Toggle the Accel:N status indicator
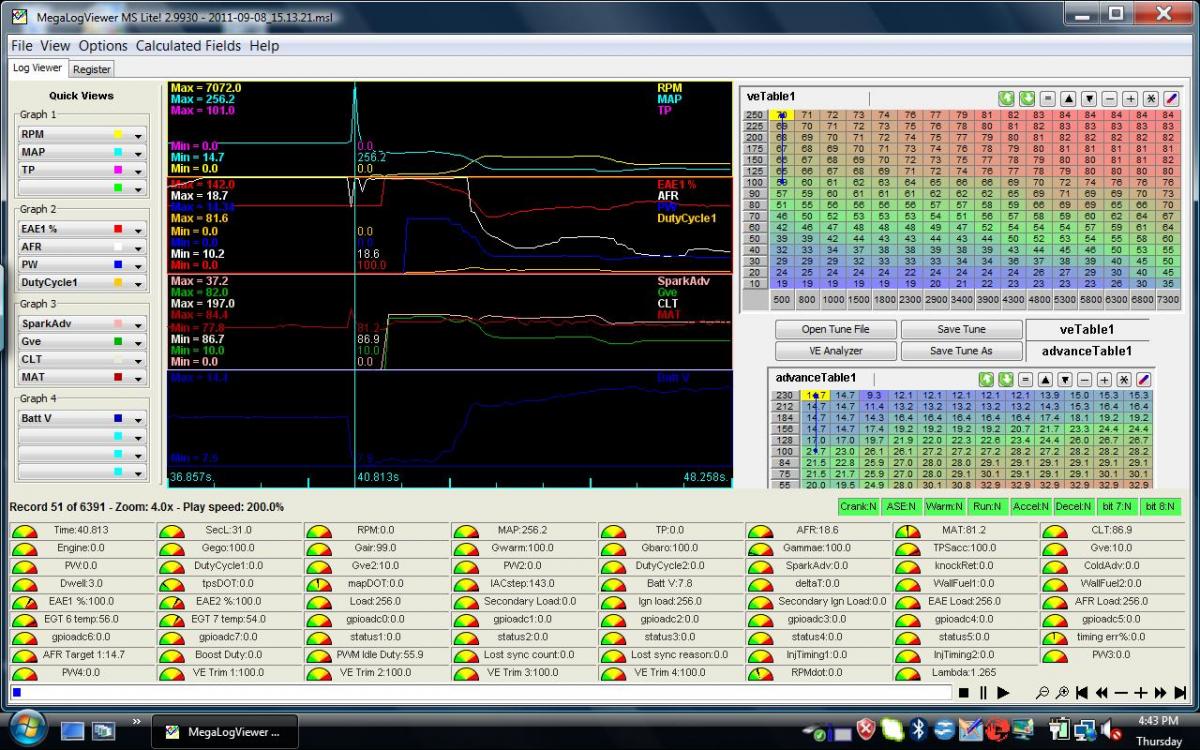Screen dimensions: 1200x750 click(x=1028, y=507)
